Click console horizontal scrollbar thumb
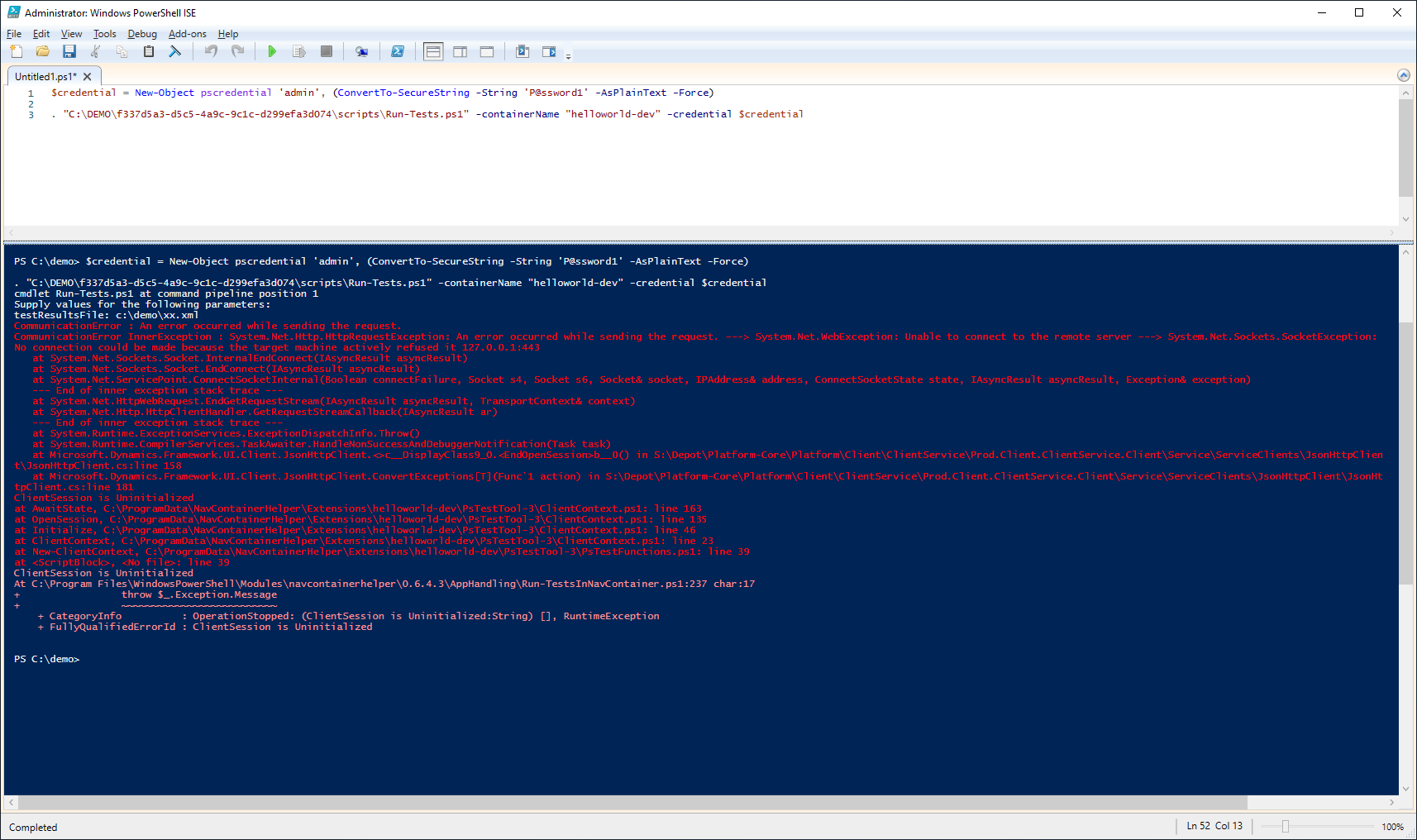1417x840 pixels. pyautogui.click(x=632, y=803)
